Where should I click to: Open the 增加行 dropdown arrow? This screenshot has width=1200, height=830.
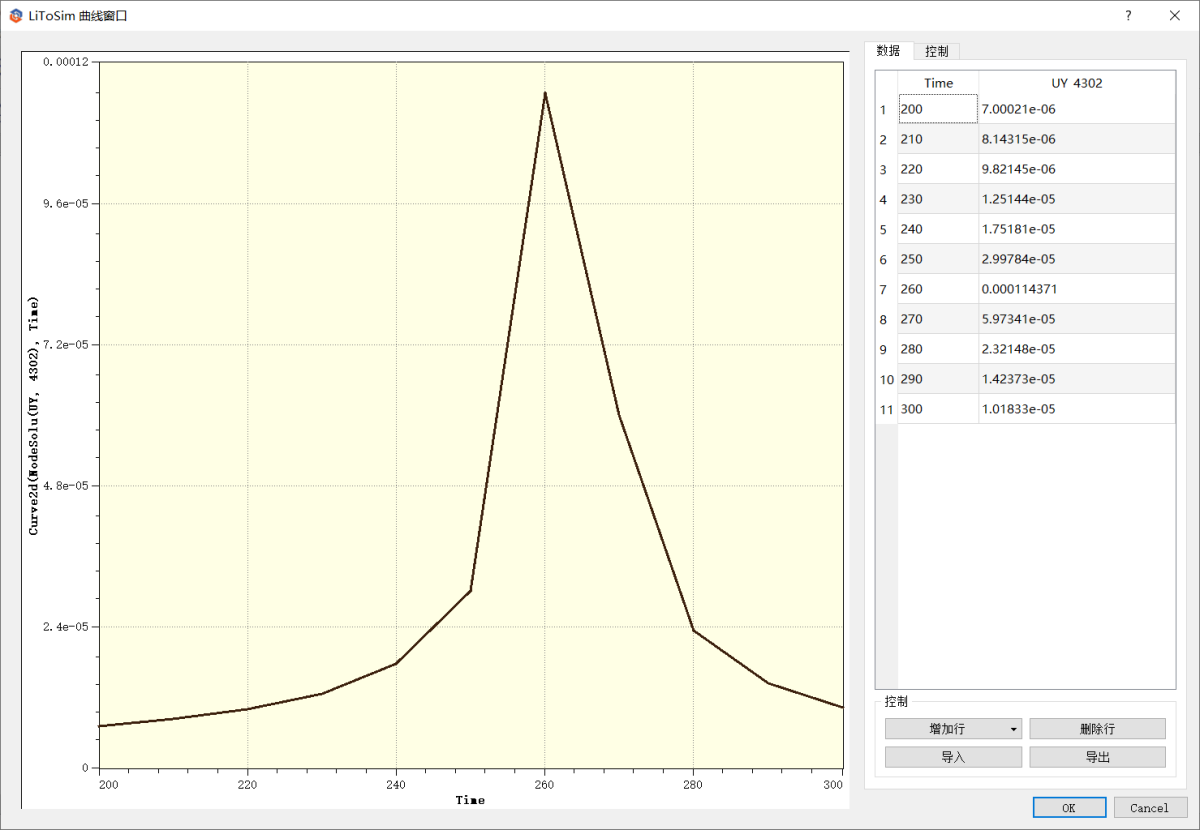pyautogui.click(x=1013, y=729)
